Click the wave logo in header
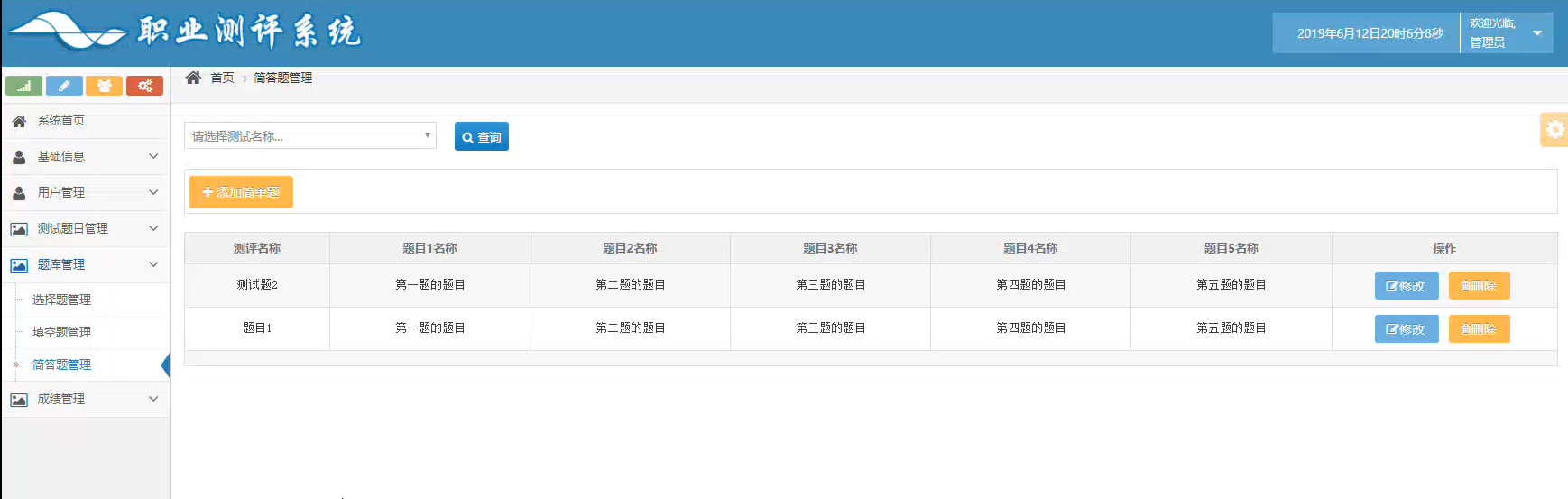 pyautogui.click(x=67, y=32)
